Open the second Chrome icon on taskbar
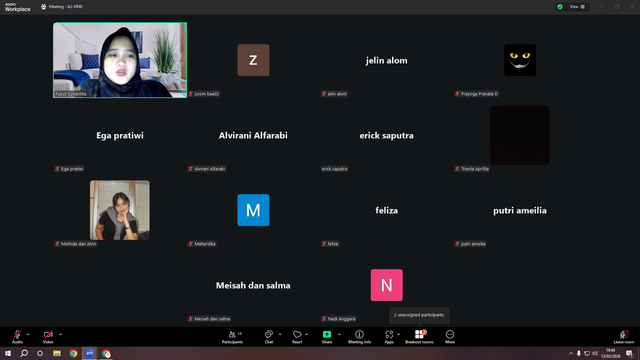This screenshot has height=360, width=640. pyautogui.click(x=106, y=353)
